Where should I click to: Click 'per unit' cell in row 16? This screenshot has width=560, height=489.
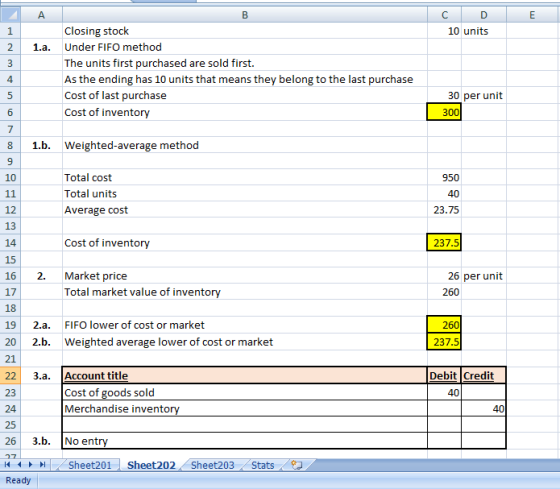click(484, 275)
